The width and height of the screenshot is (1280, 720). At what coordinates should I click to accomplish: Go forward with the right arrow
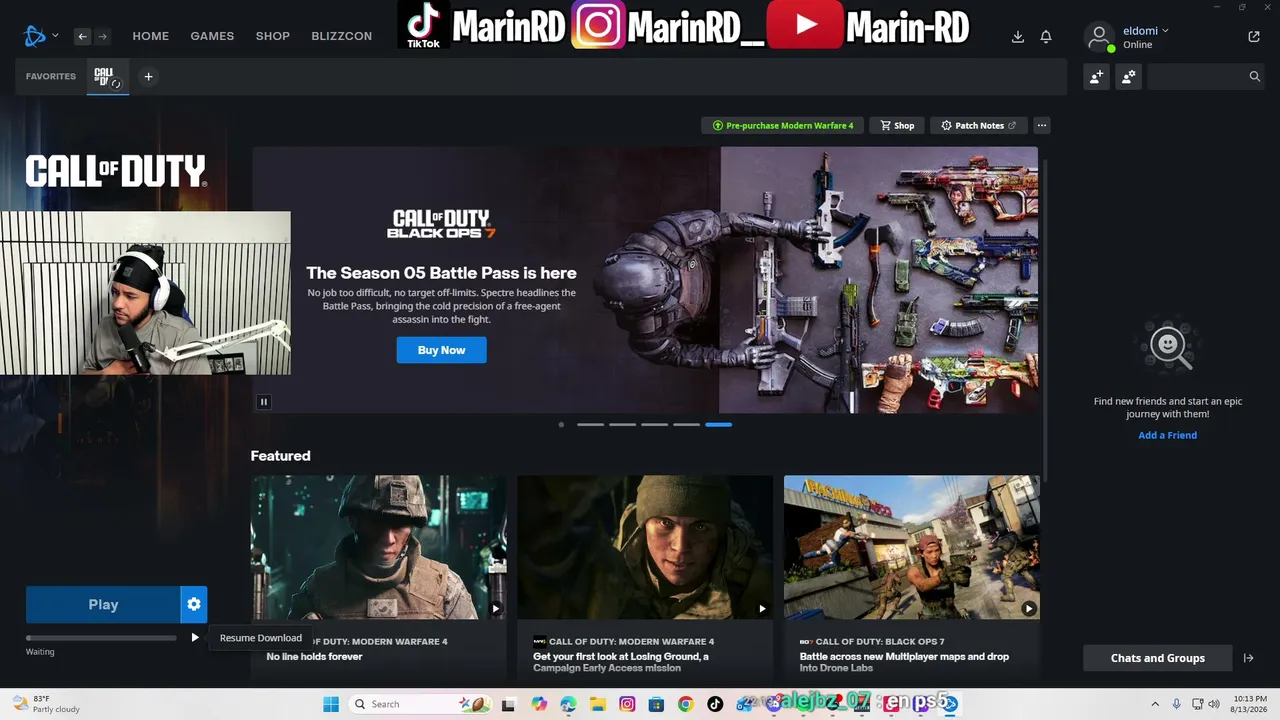102,36
